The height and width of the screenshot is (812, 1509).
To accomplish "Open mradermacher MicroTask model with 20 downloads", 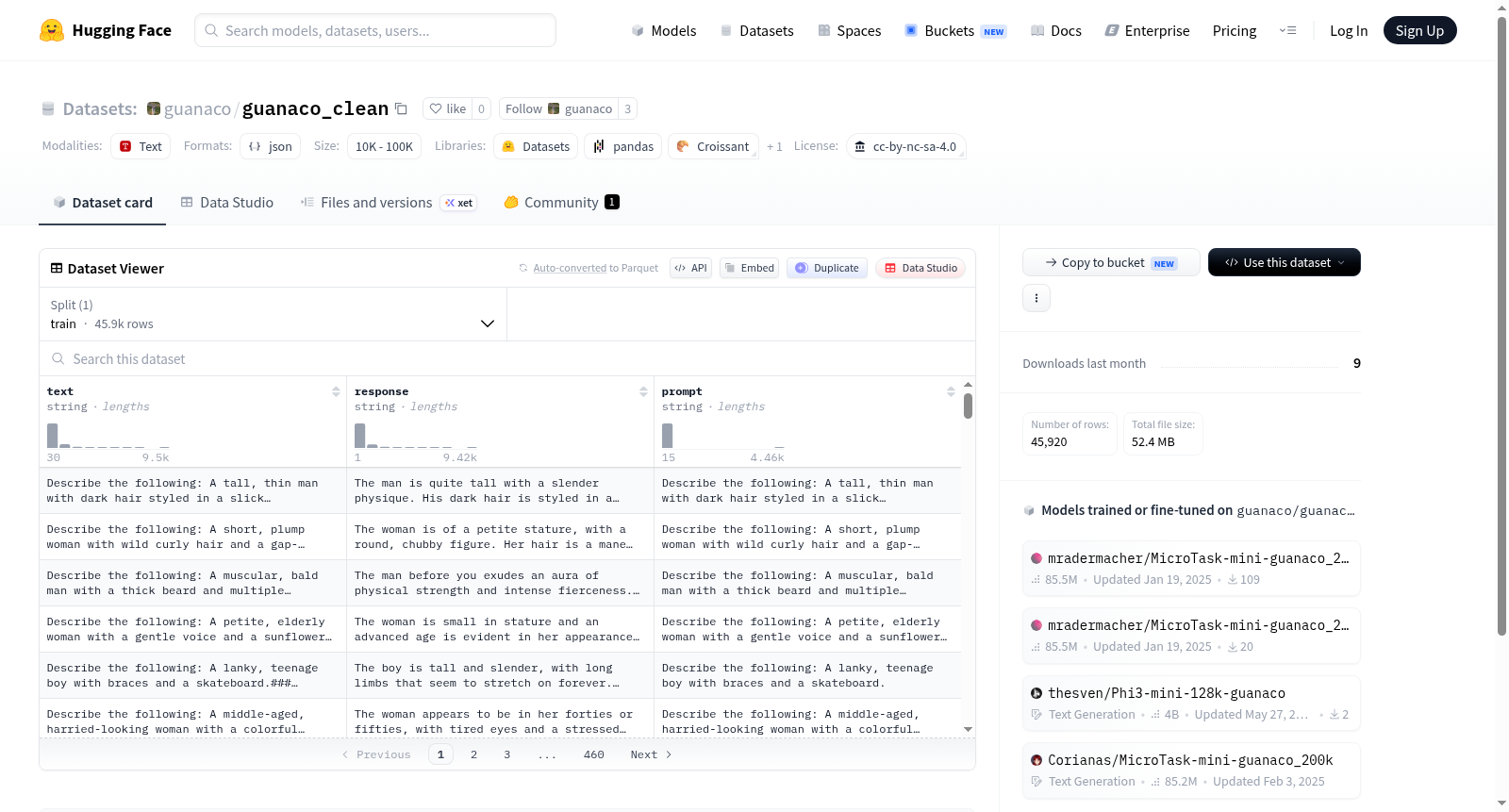I will (x=1191, y=636).
